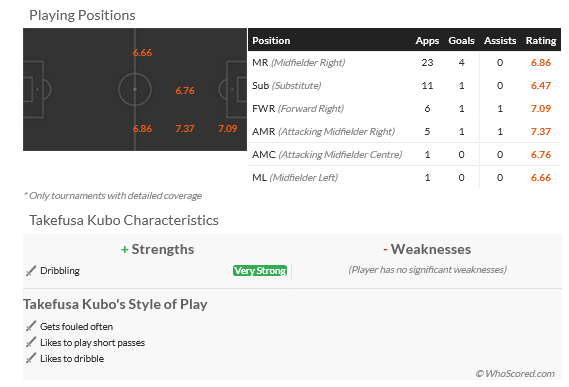
Task: Click the 6.76 rating at pitch centre
Action: 185,90
